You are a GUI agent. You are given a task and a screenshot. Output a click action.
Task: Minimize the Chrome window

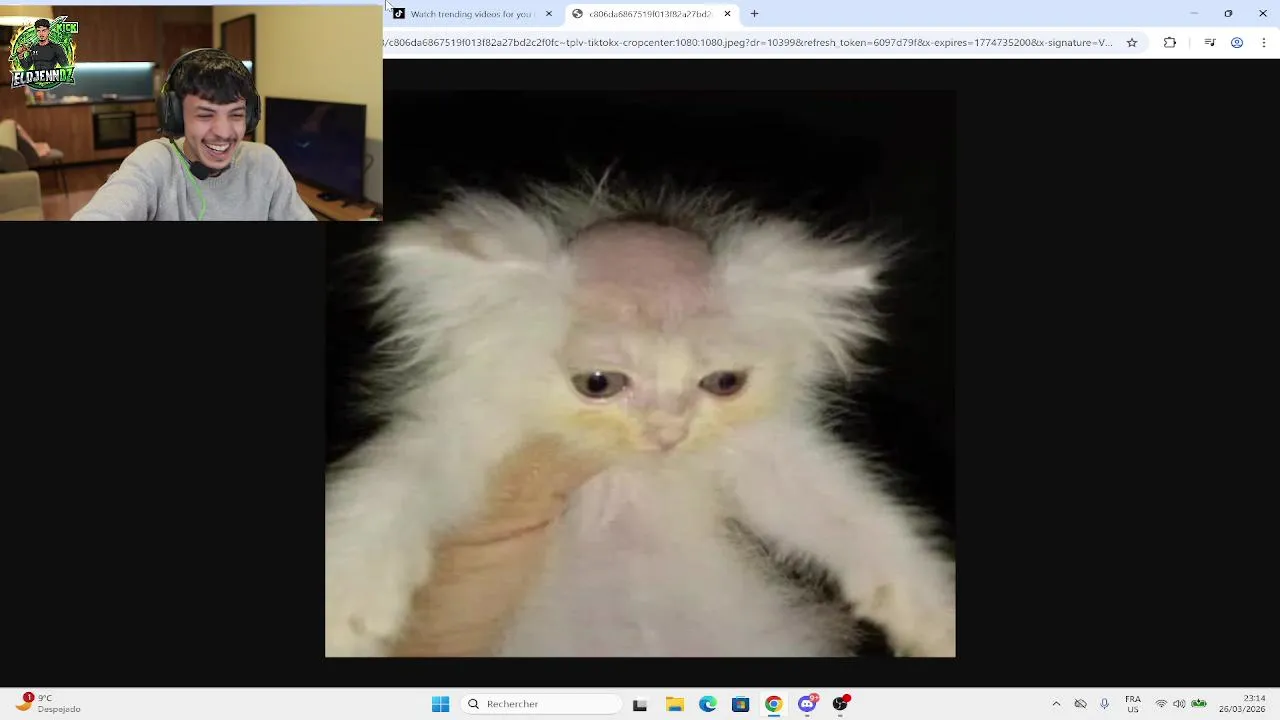(1194, 14)
